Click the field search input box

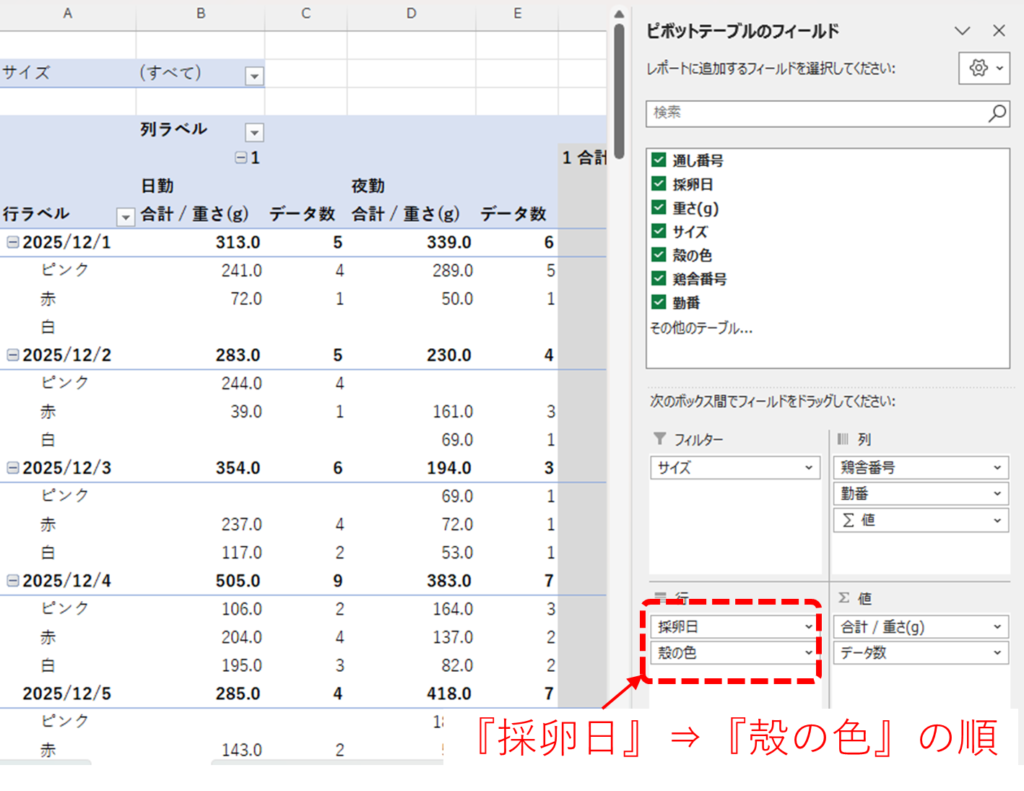pos(815,113)
